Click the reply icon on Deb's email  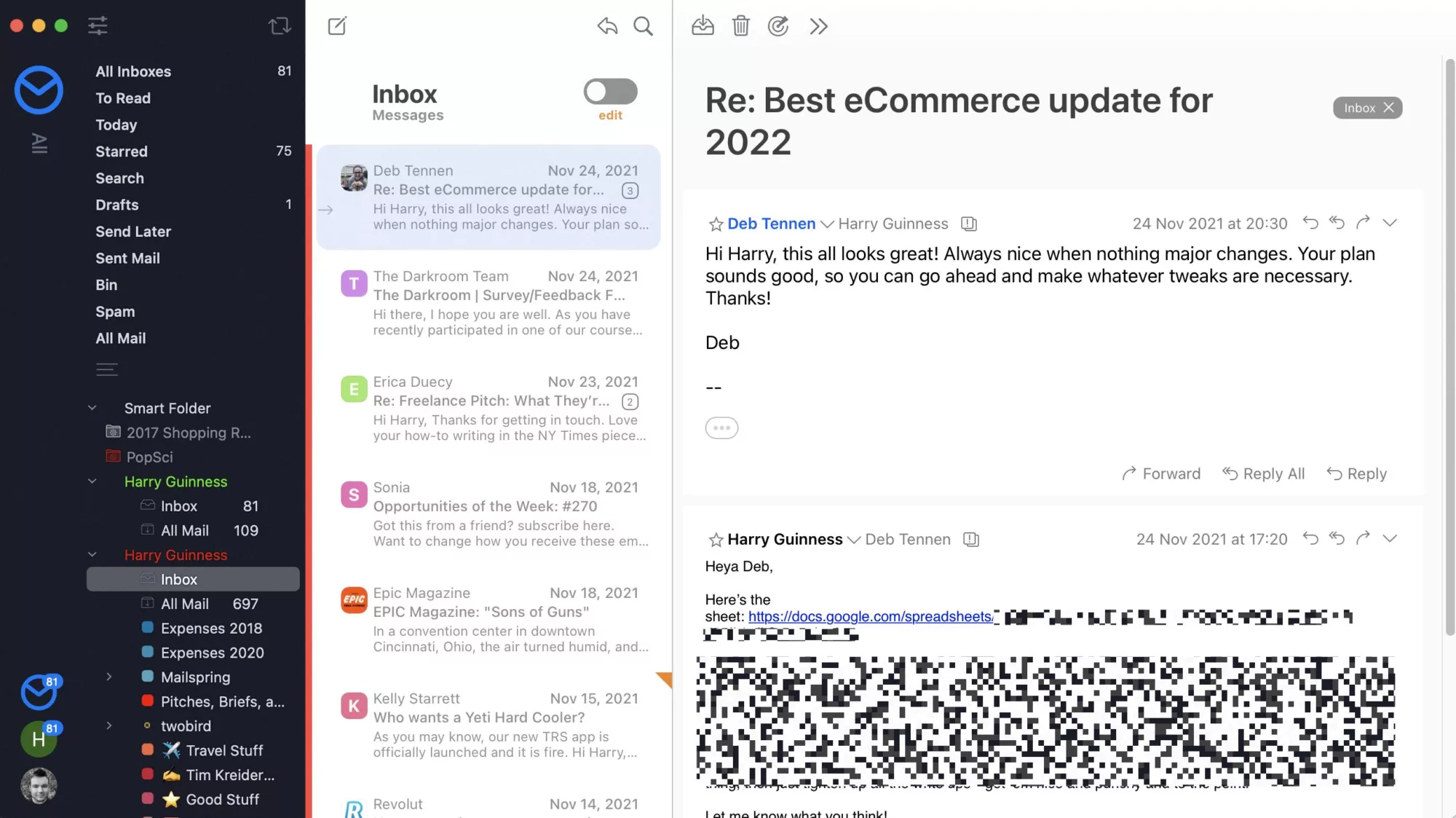click(x=1311, y=222)
